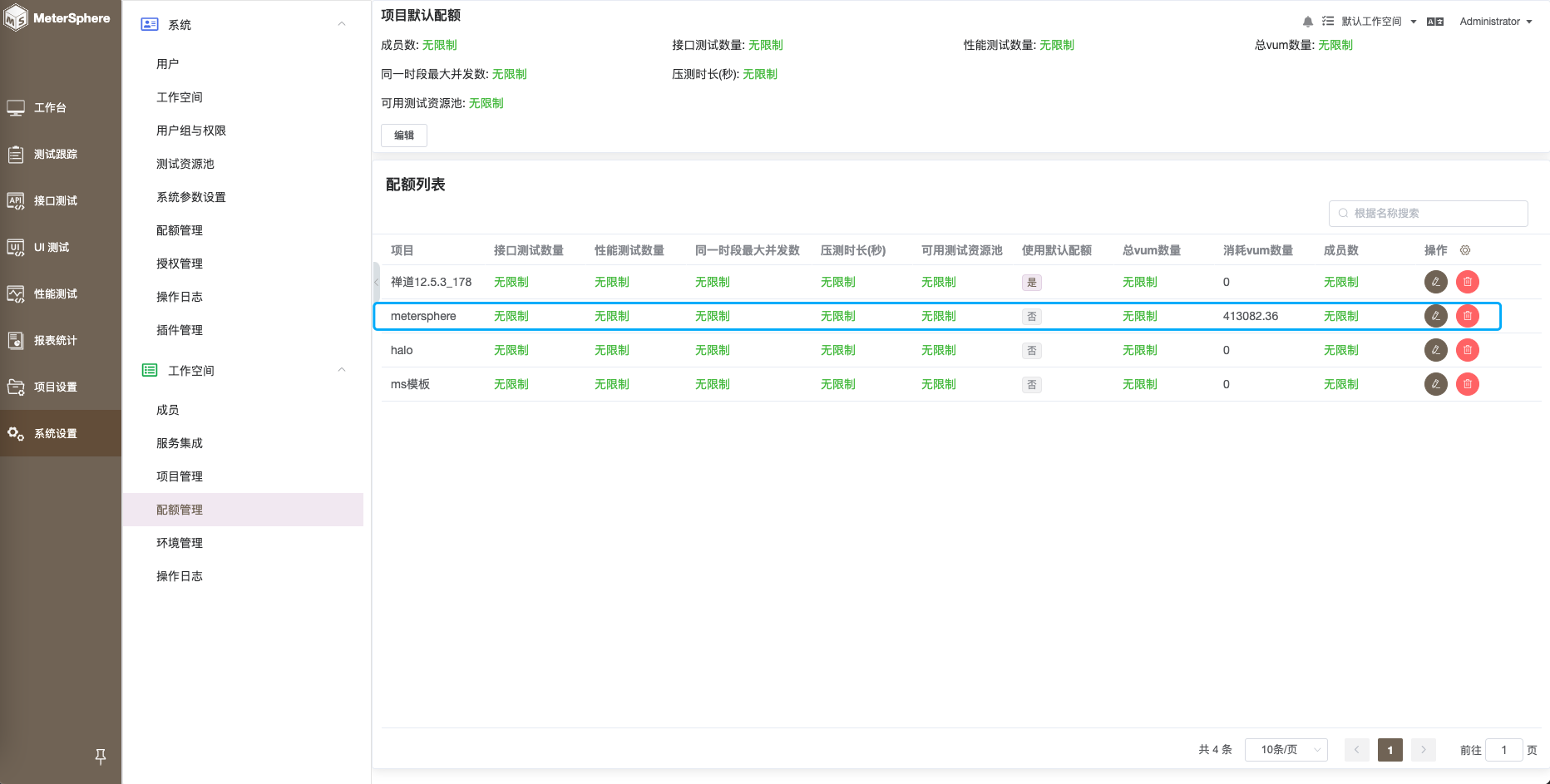The image size is (1550, 784).
Task: Open 工作空间 item under 系统 menu
Action: (243, 97)
